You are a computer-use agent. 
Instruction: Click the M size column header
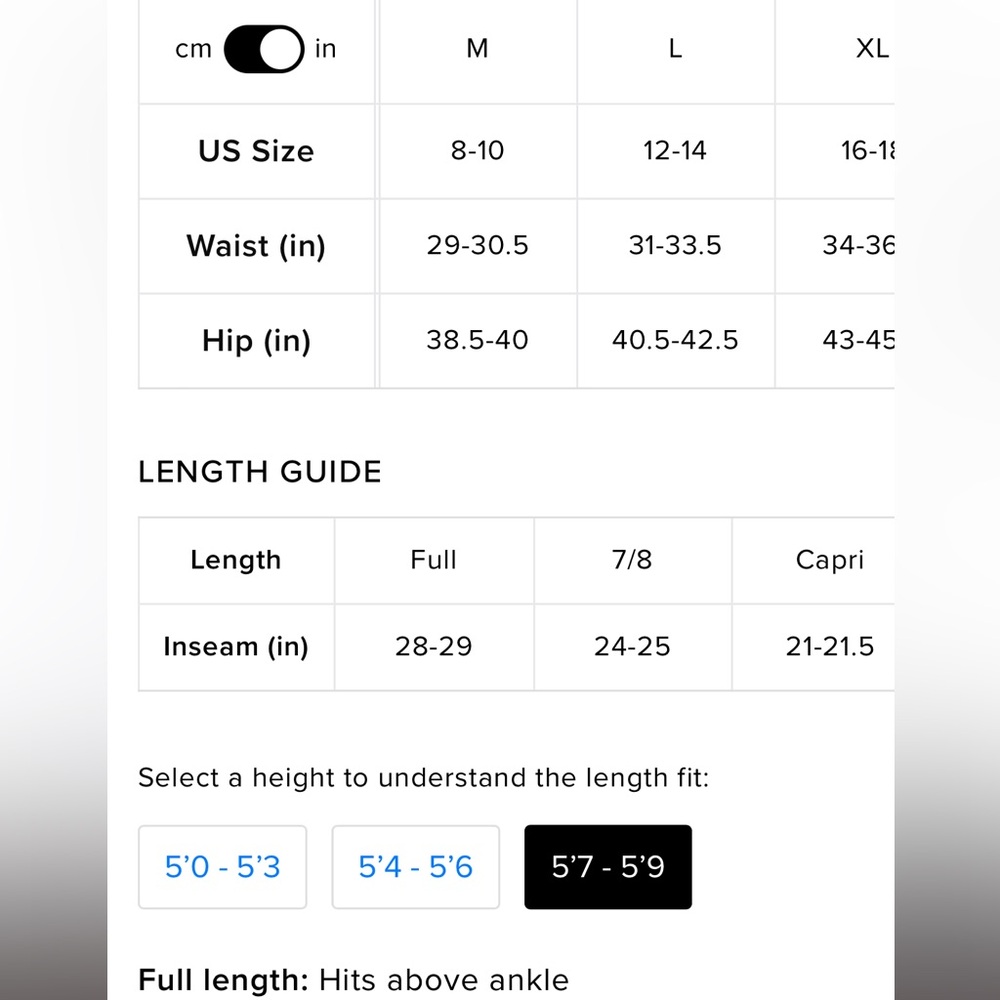pos(478,49)
